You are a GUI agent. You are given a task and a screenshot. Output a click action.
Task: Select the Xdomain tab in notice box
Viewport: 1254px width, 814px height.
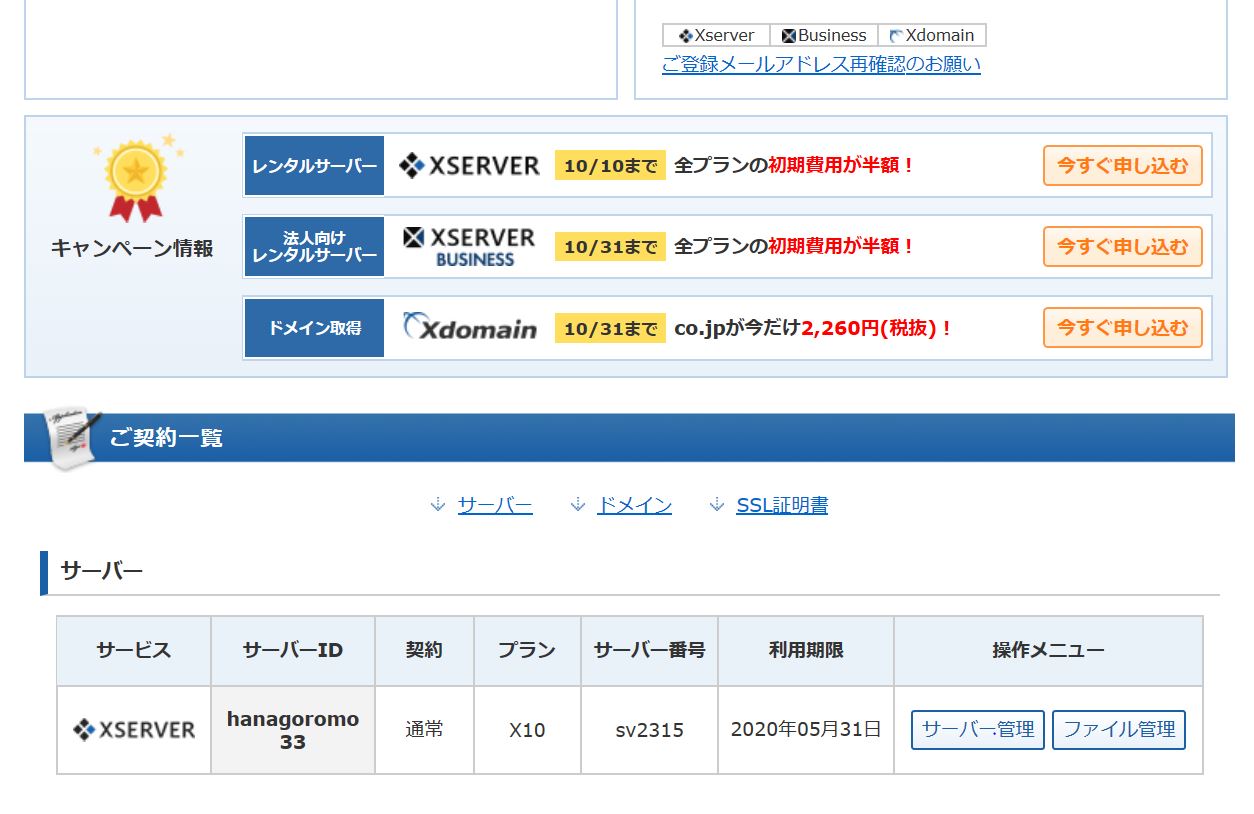coord(932,35)
